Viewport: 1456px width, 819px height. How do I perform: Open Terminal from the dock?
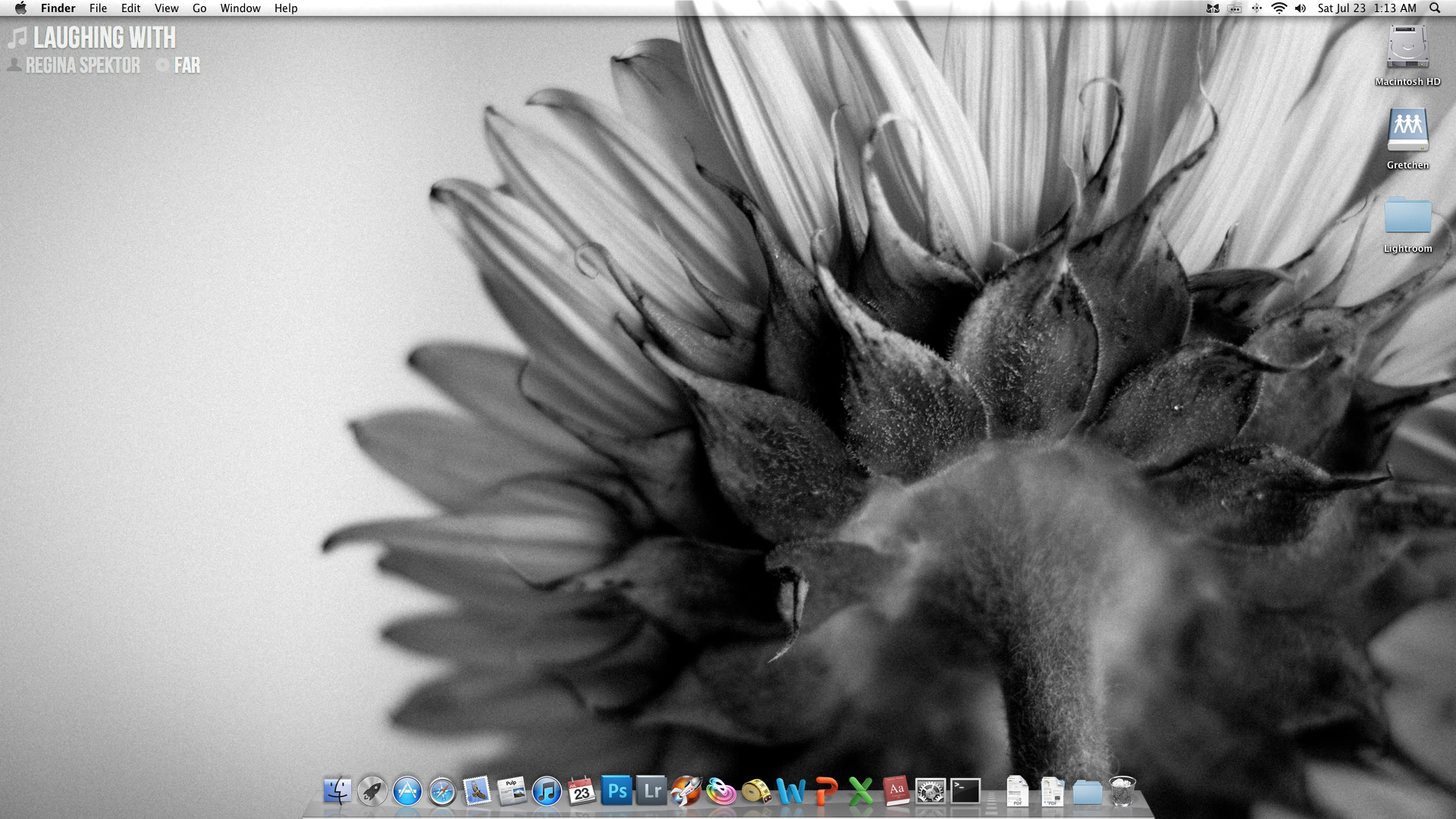(x=965, y=791)
